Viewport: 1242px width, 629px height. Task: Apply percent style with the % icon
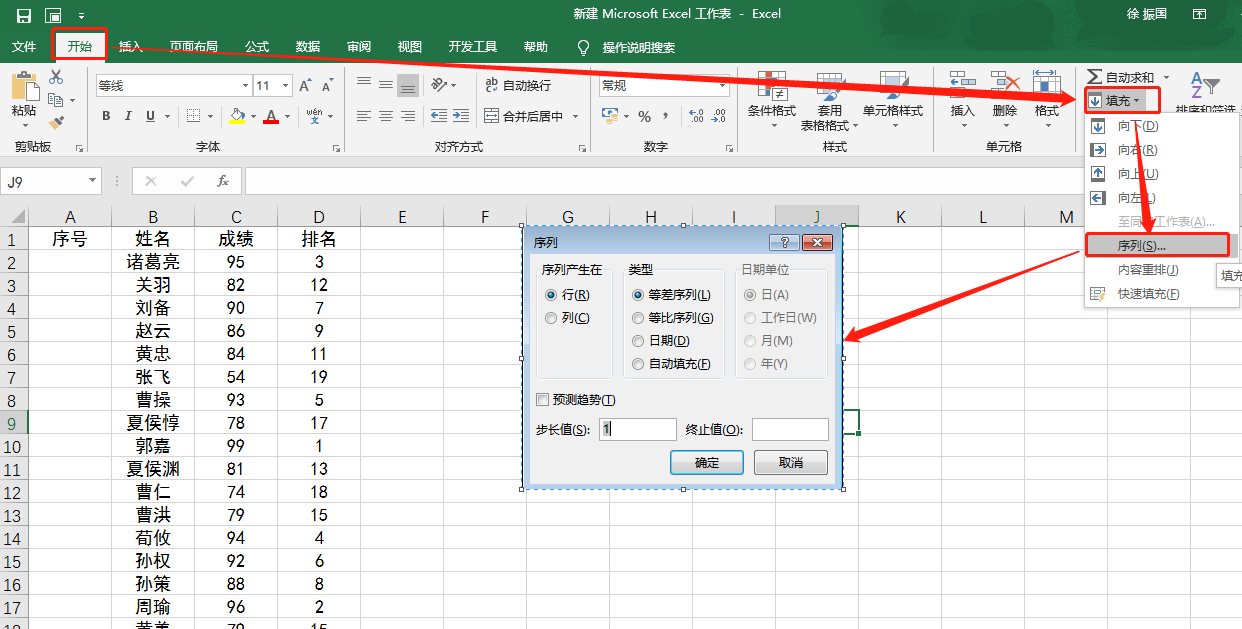(x=644, y=116)
